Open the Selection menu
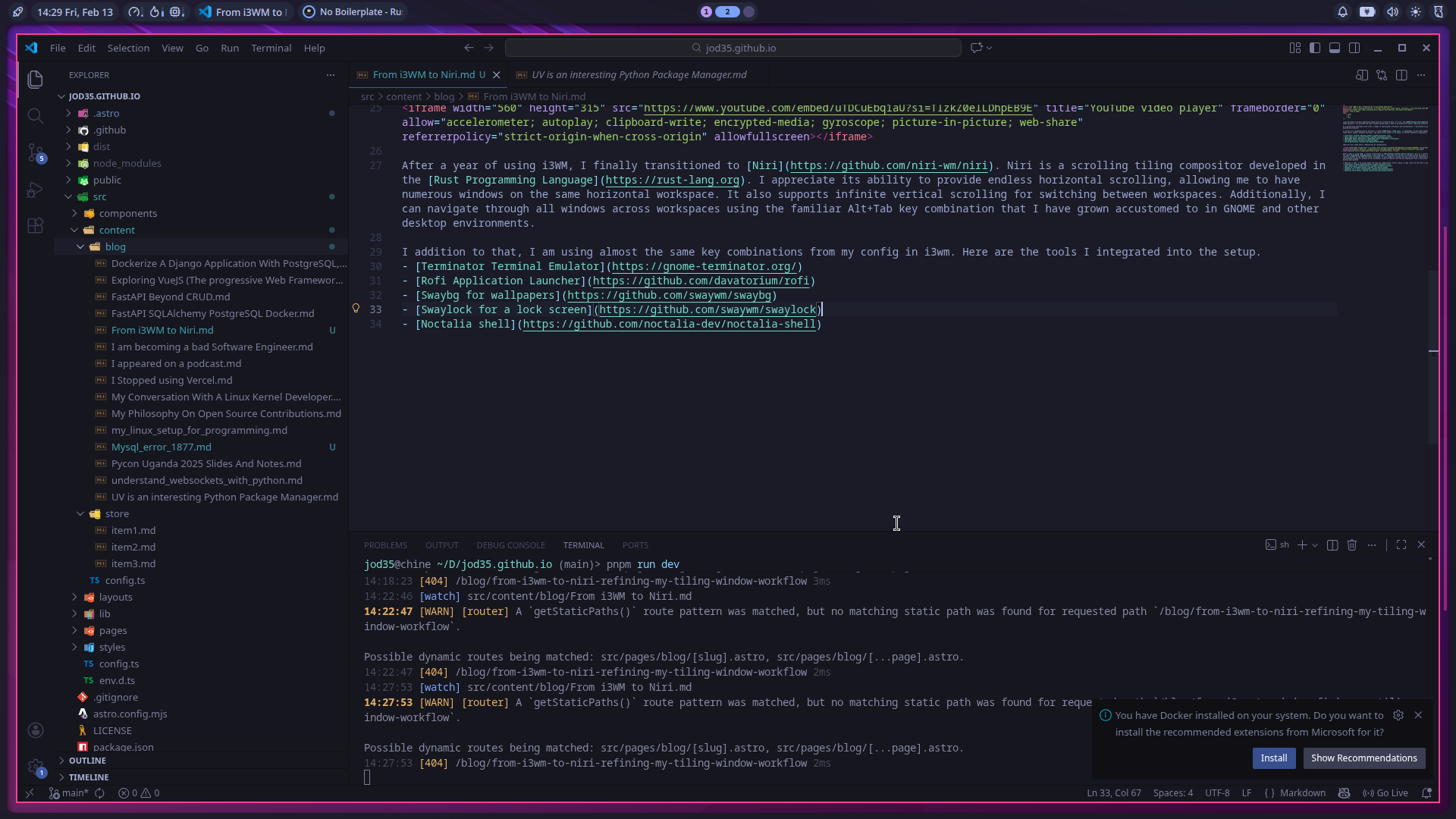This screenshot has width=1456, height=819. coord(128,48)
